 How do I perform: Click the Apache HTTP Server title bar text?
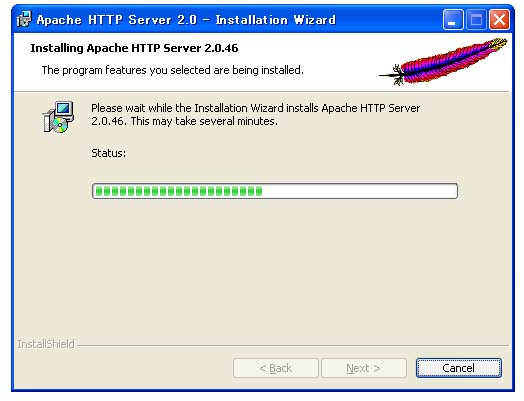click(x=186, y=20)
